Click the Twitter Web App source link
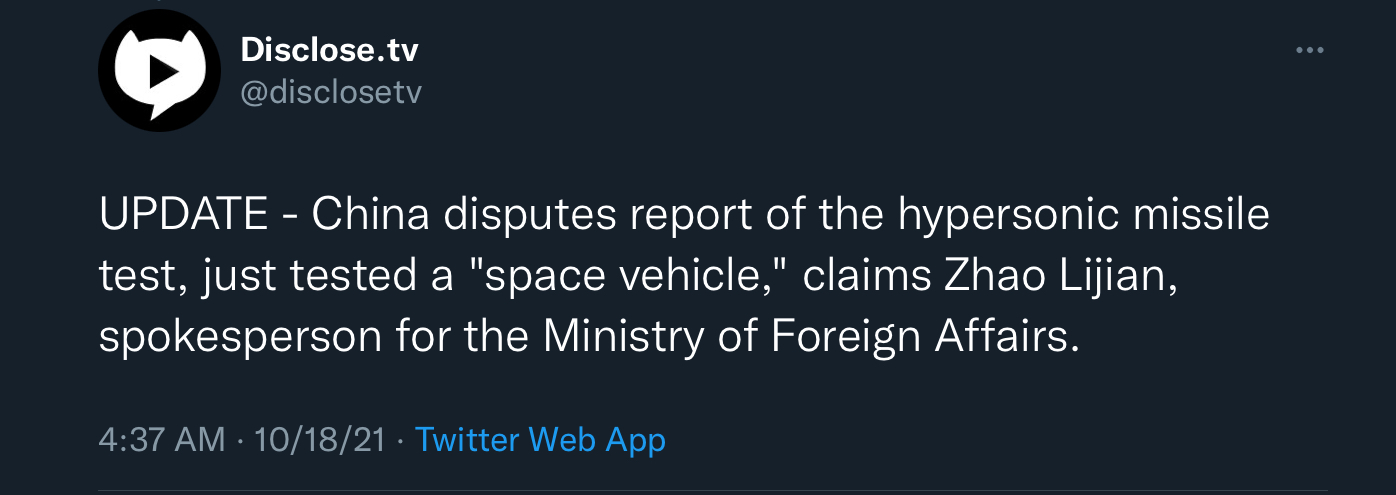The image size is (1396, 495). point(540,440)
